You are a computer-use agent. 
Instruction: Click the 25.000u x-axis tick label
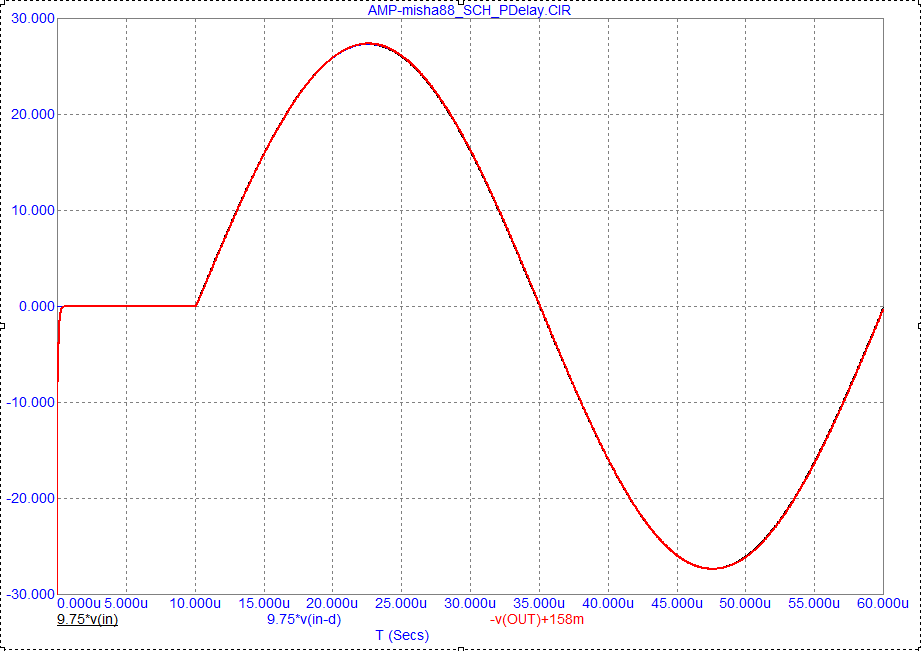402,604
